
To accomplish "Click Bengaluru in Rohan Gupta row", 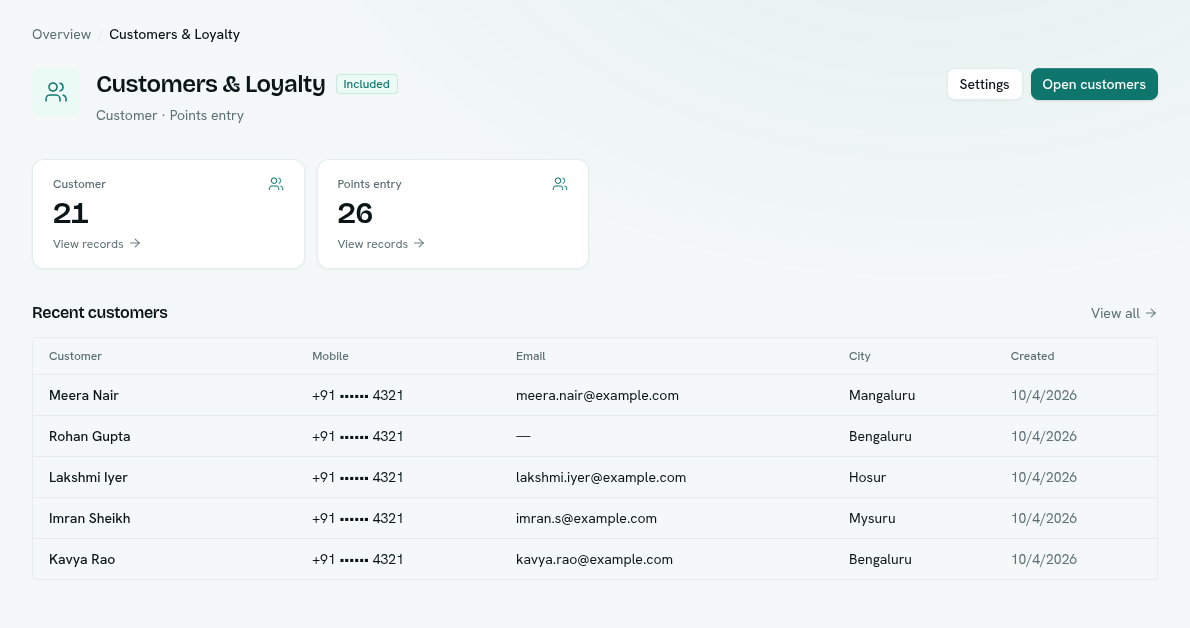I will click(880, 436).
